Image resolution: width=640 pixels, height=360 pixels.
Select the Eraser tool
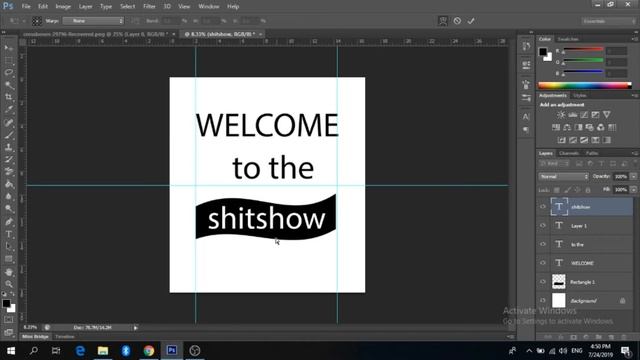click(x=9, y=171)
